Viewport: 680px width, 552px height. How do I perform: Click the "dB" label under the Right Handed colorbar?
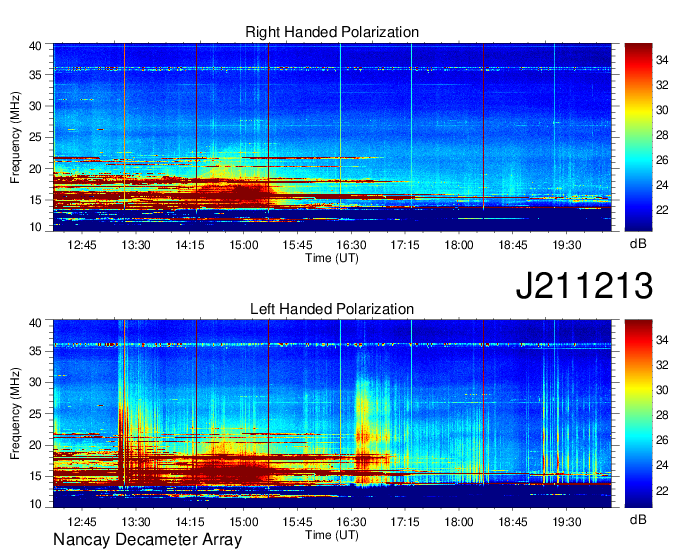click(638, 244)
